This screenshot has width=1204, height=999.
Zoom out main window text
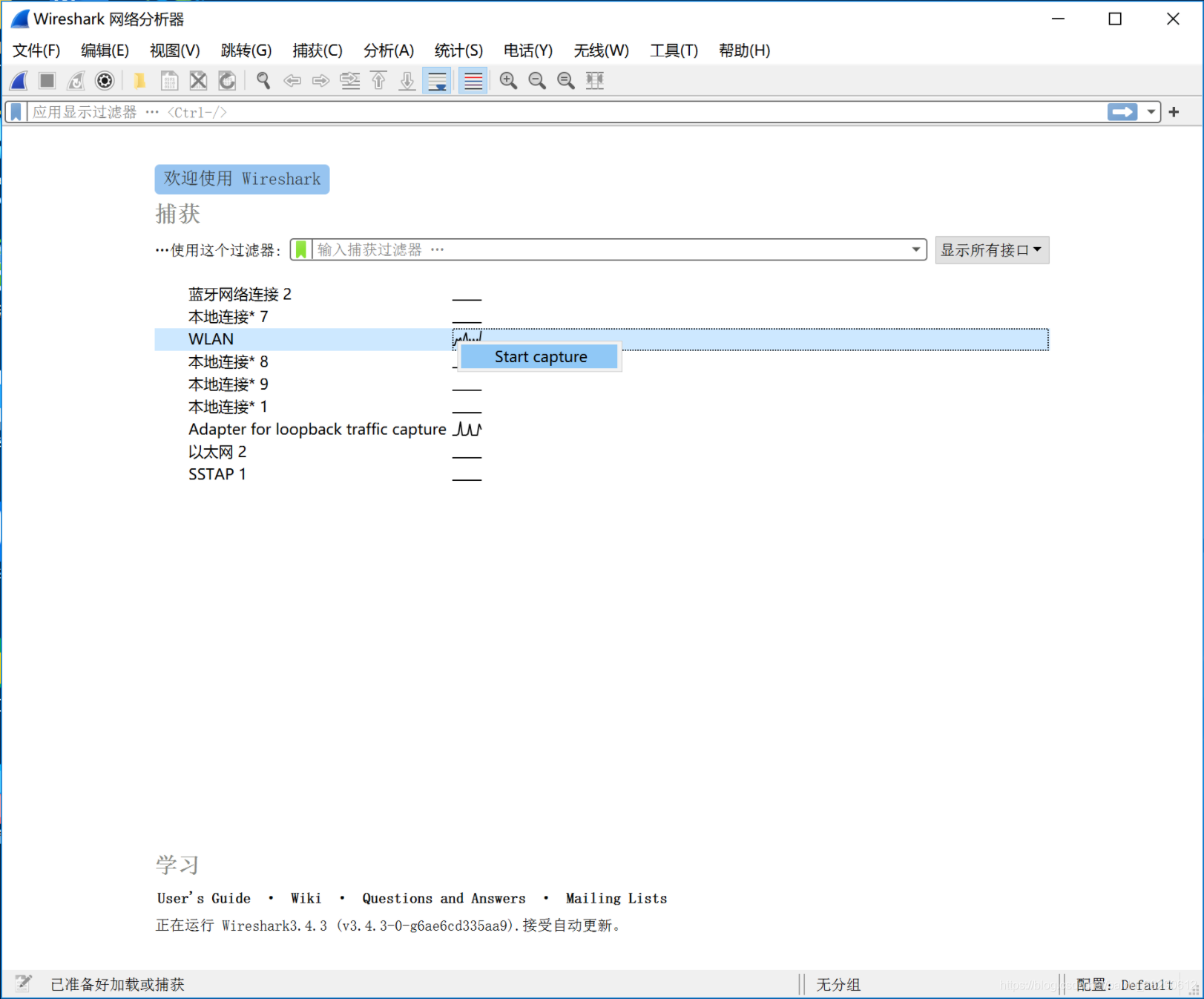[x=537, y=81]
